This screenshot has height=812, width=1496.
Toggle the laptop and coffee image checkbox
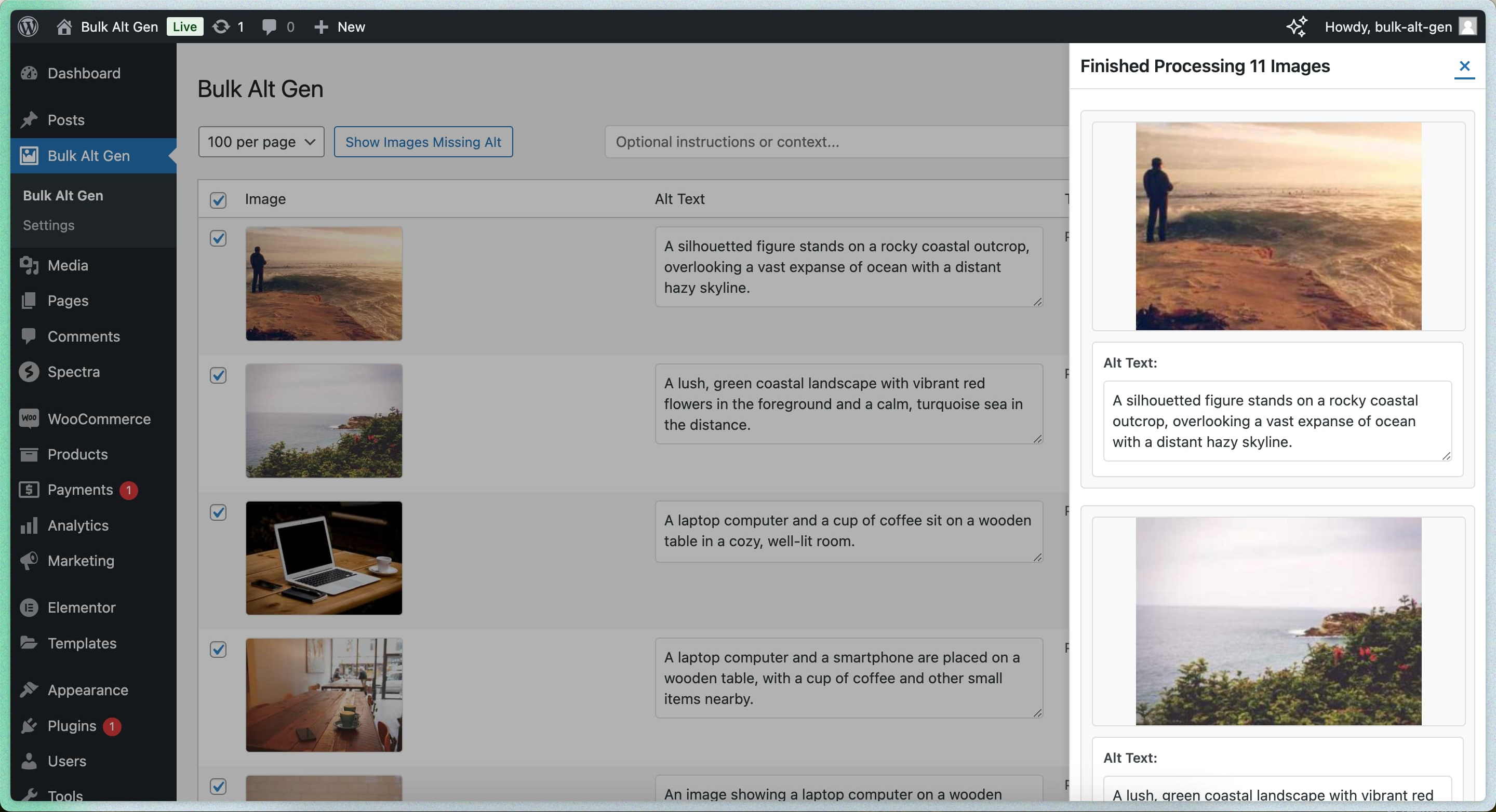coord(218,512)
